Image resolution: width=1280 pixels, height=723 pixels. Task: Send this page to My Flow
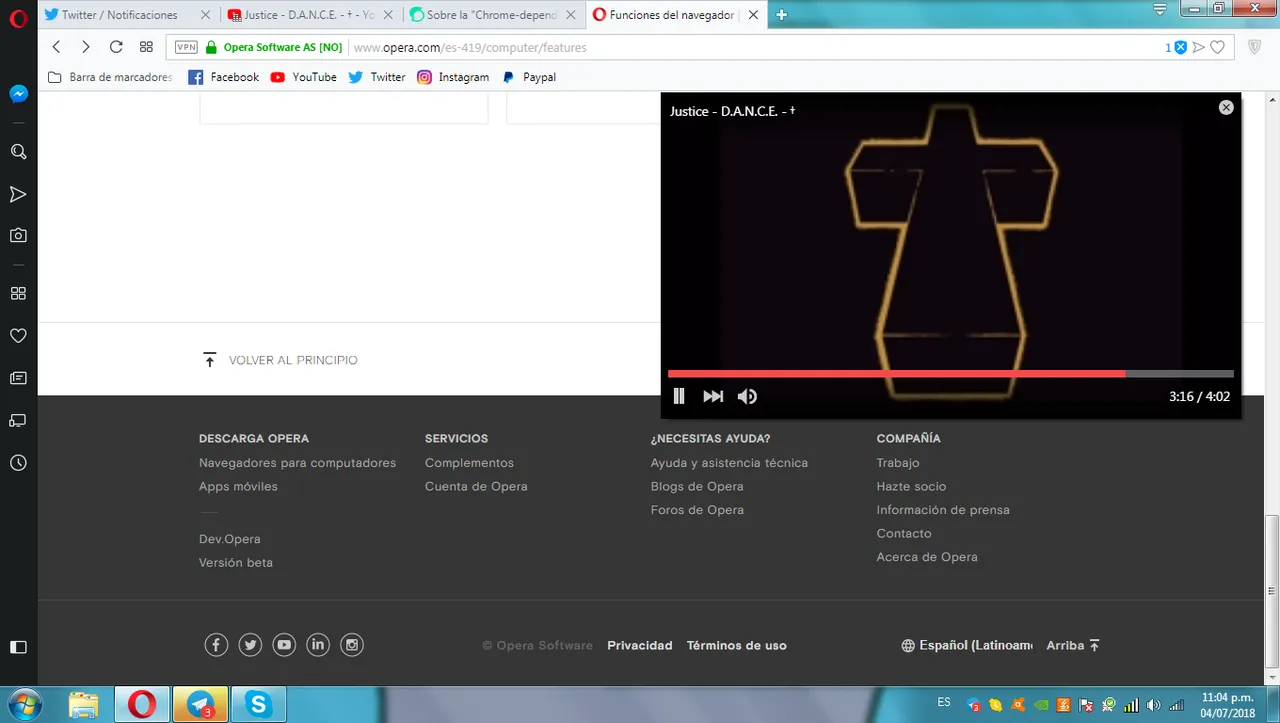coord(1198,47)
